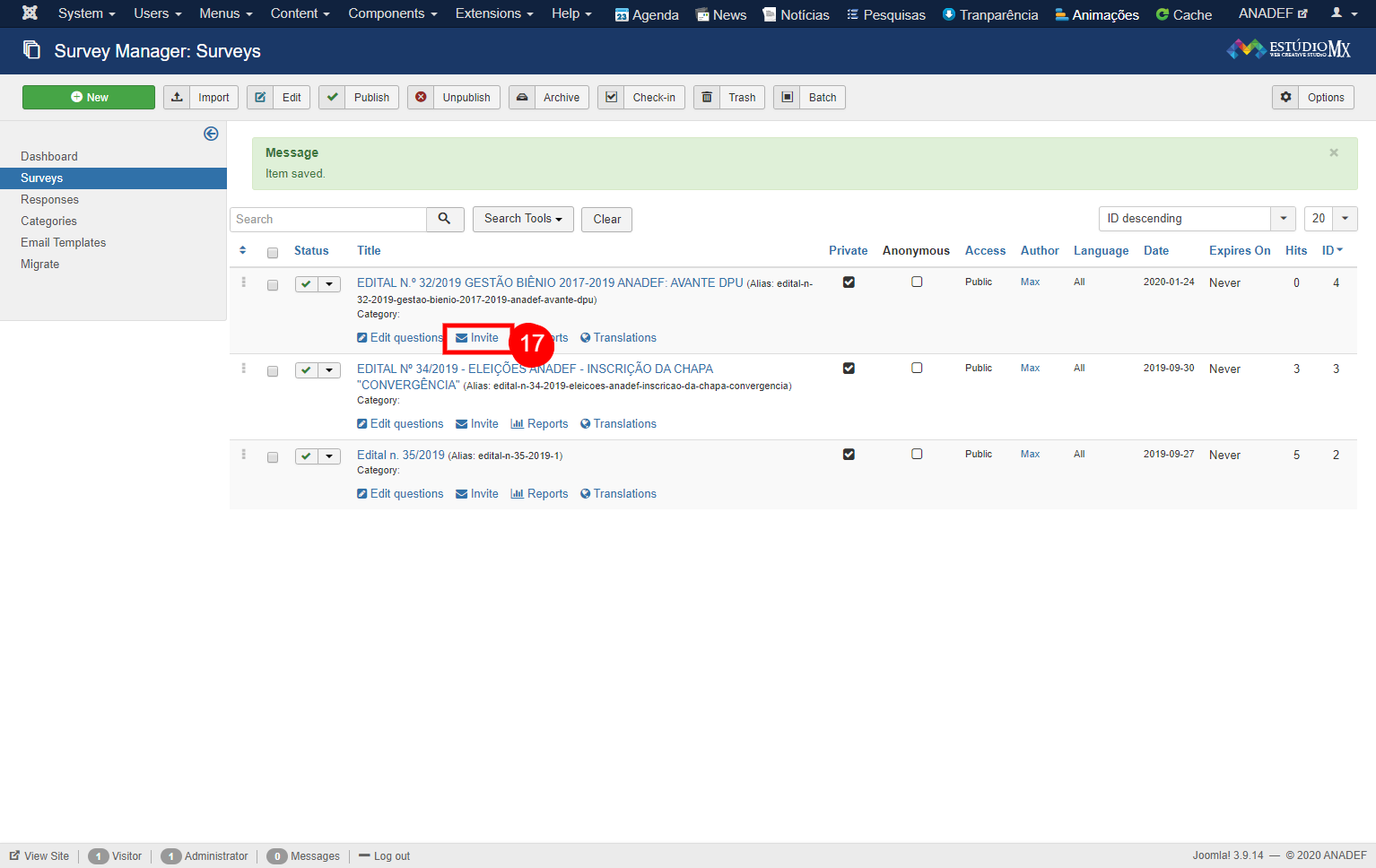Expand the Search Tools dropdown

click(x=523, y=219)
